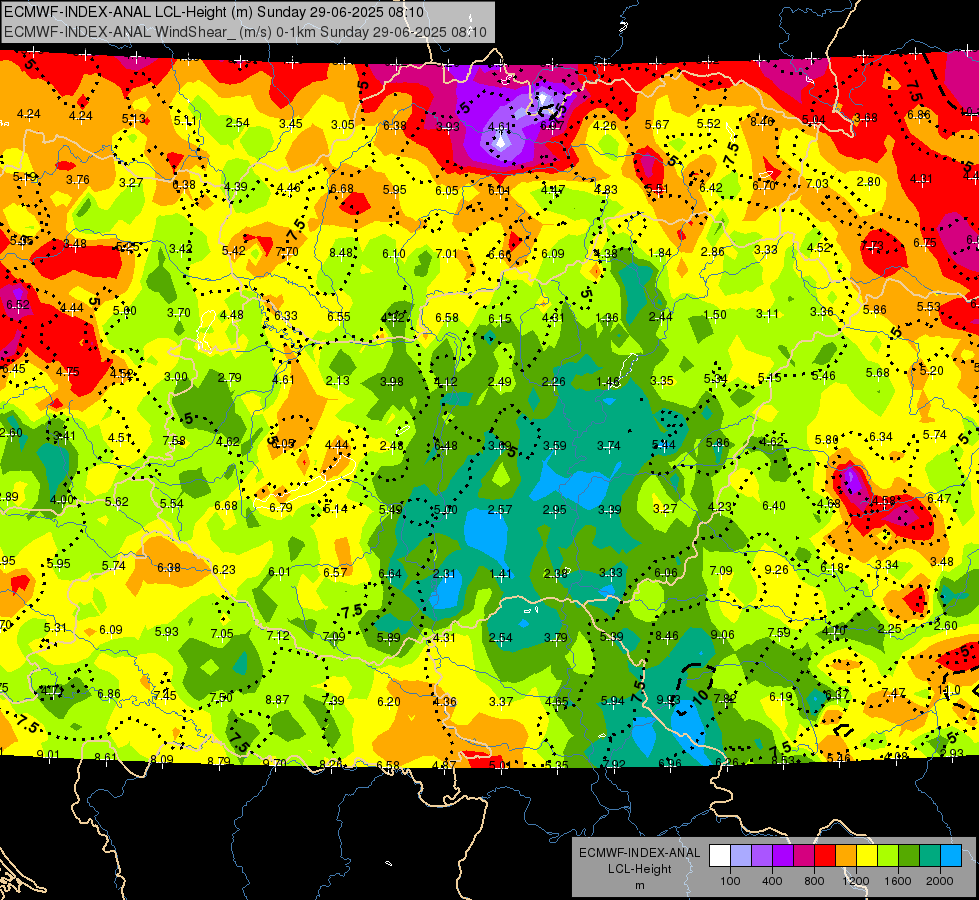Select the value 8.48 on map
Screen dimensions: 979x900
point(341,252)
